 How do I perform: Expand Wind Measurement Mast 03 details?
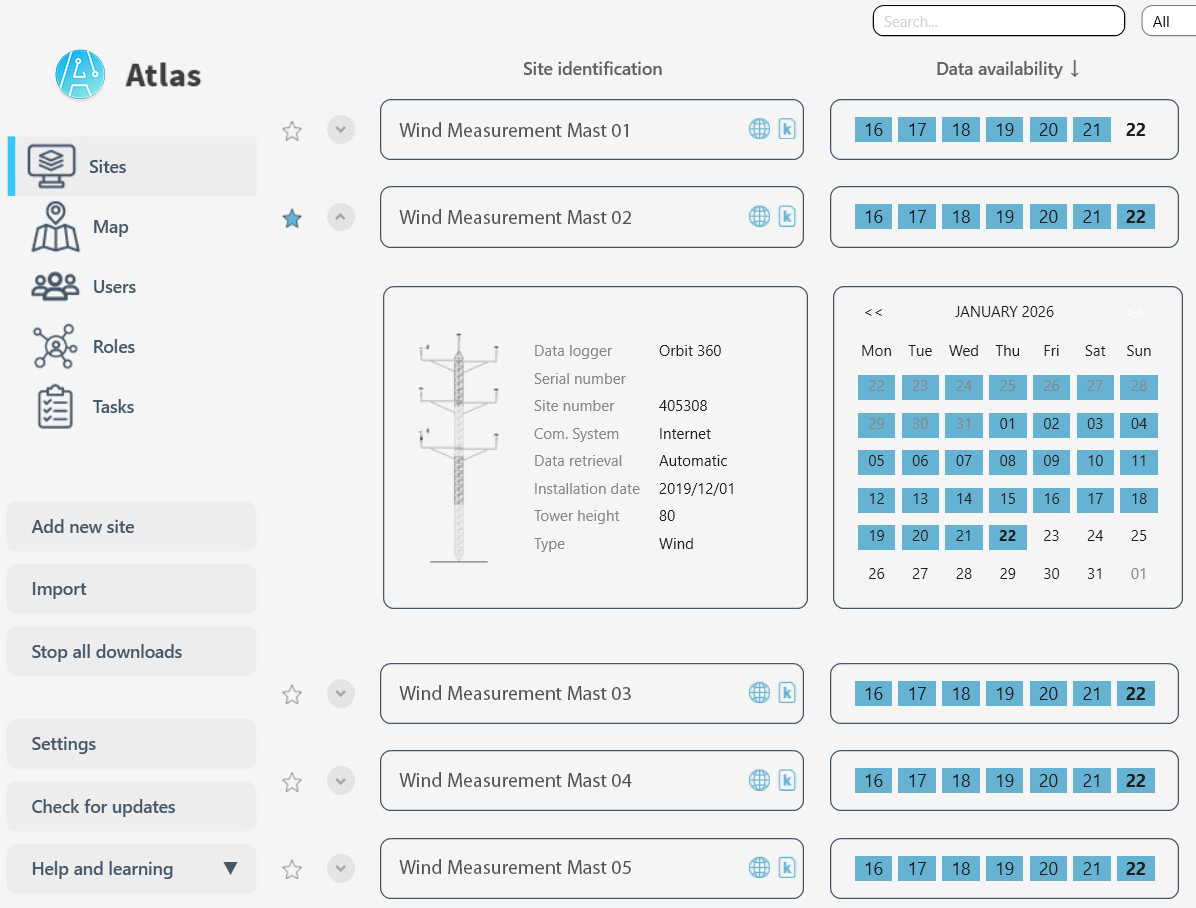(341, 693)
